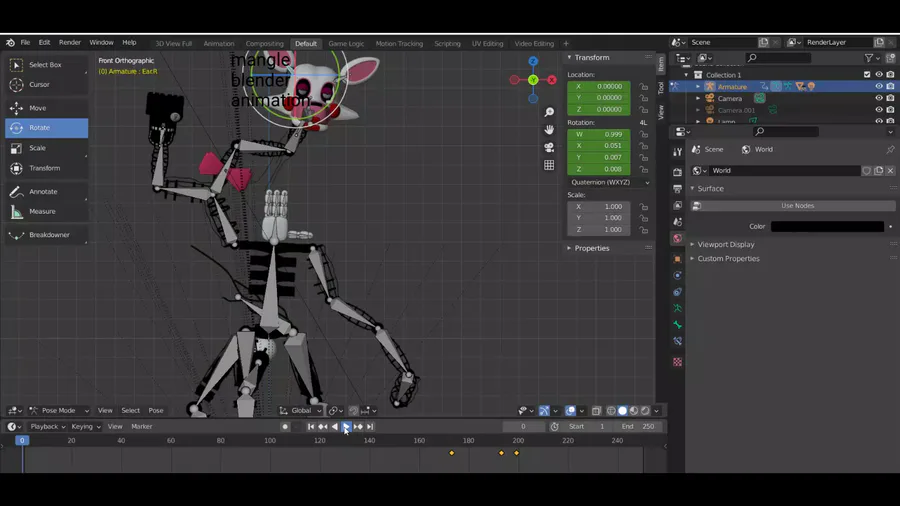Activate the Breakdowner tool
This screenshot has height=506, width=900.
(x=46, y=235)
